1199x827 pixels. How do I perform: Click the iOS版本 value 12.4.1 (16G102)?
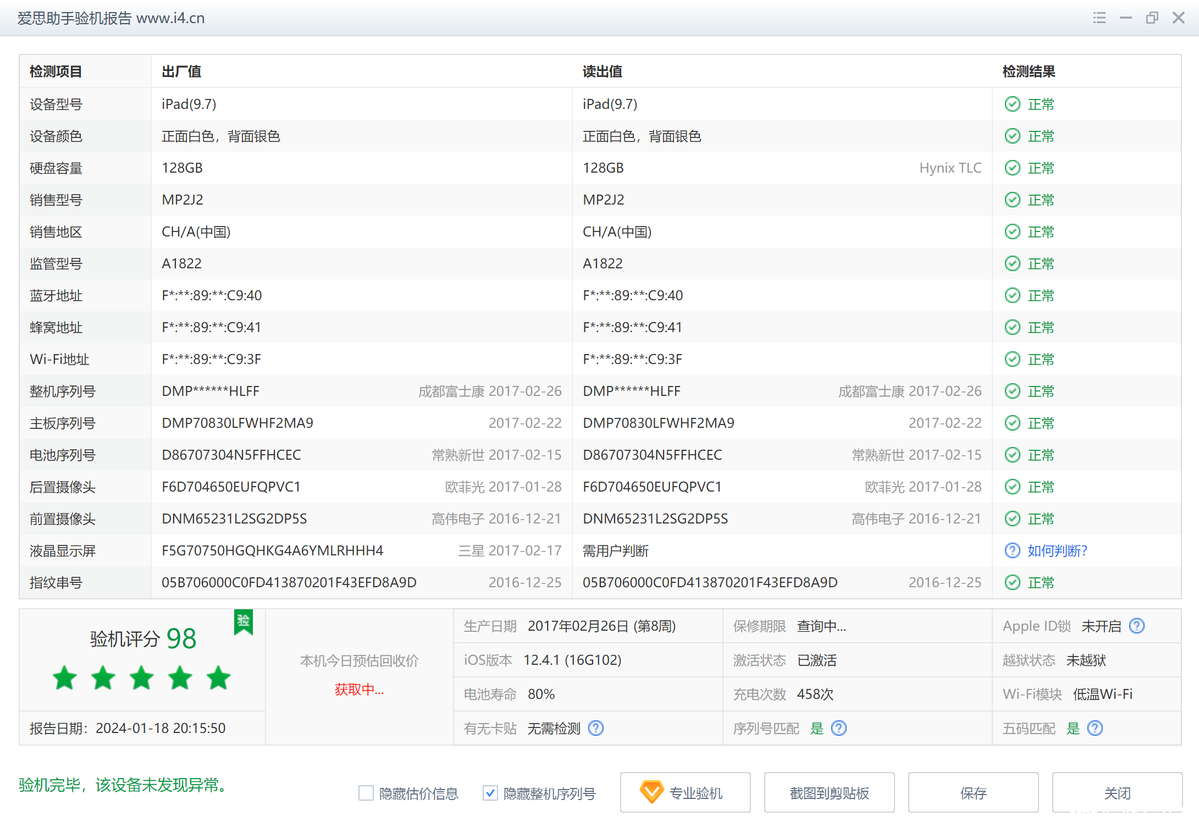click(573, 660)
